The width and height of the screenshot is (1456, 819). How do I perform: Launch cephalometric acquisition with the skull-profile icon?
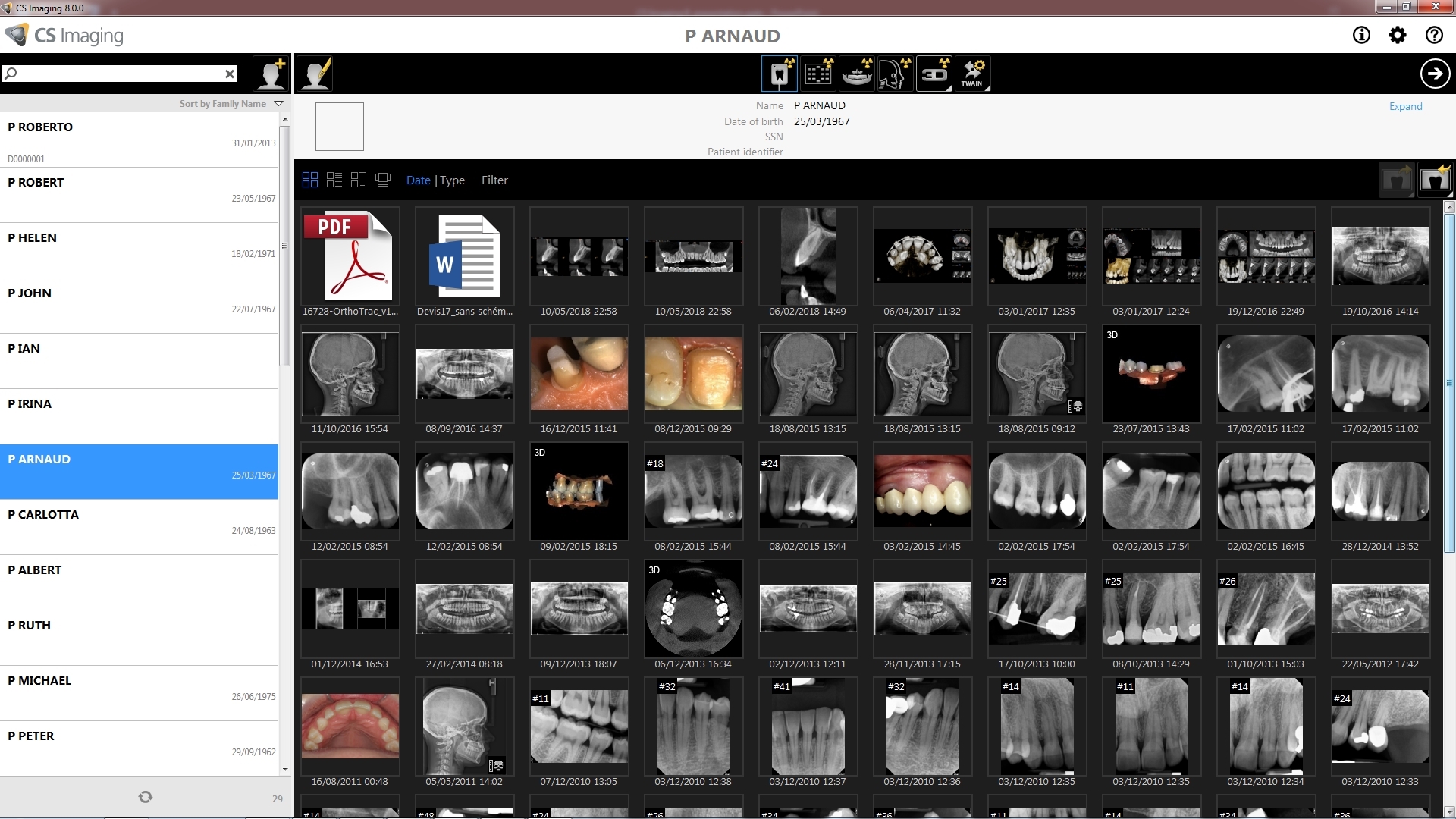(x=896, y=74)
